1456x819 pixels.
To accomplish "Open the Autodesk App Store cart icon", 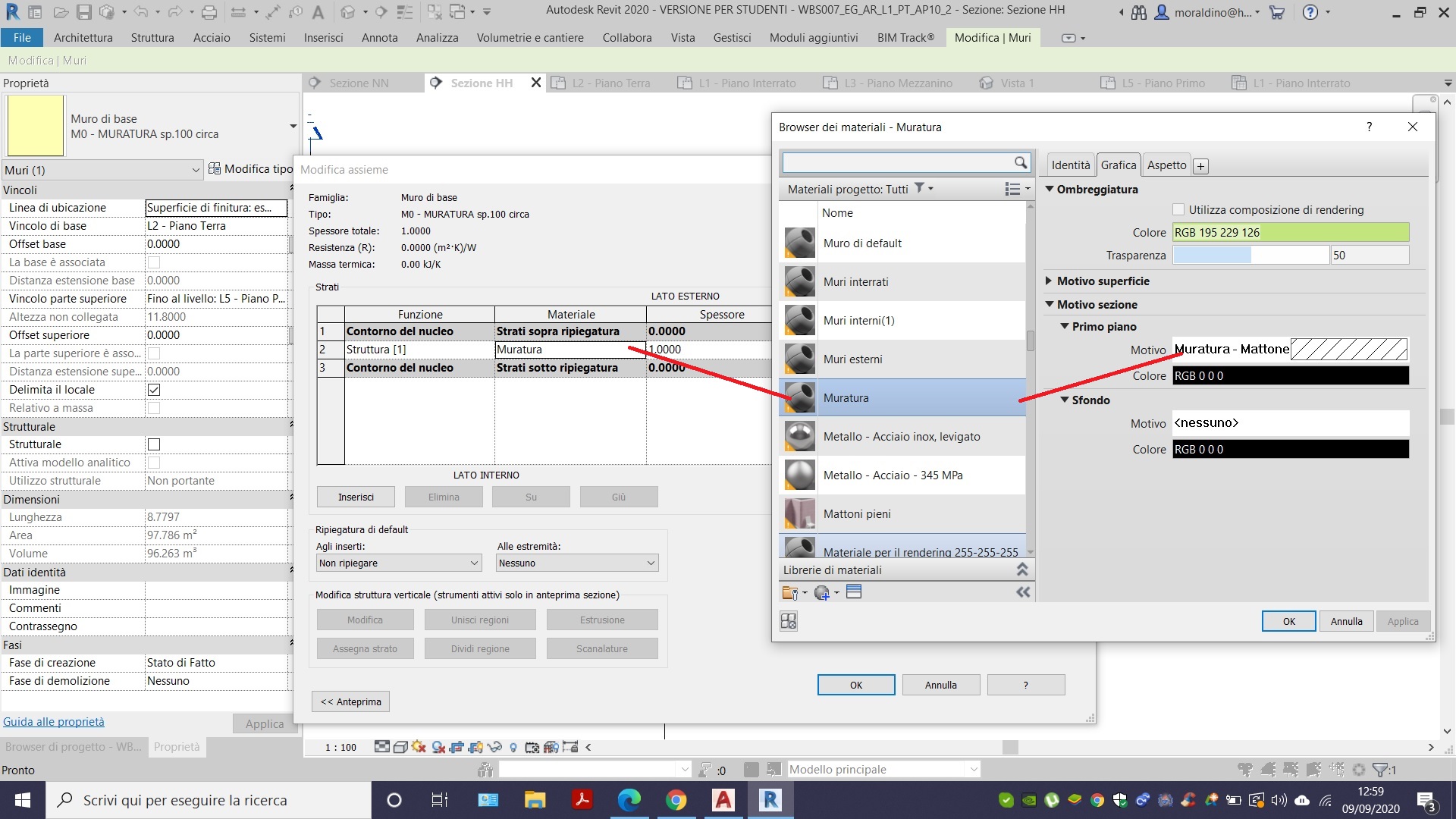I will pyautogui.click(x=1277, y=12).
